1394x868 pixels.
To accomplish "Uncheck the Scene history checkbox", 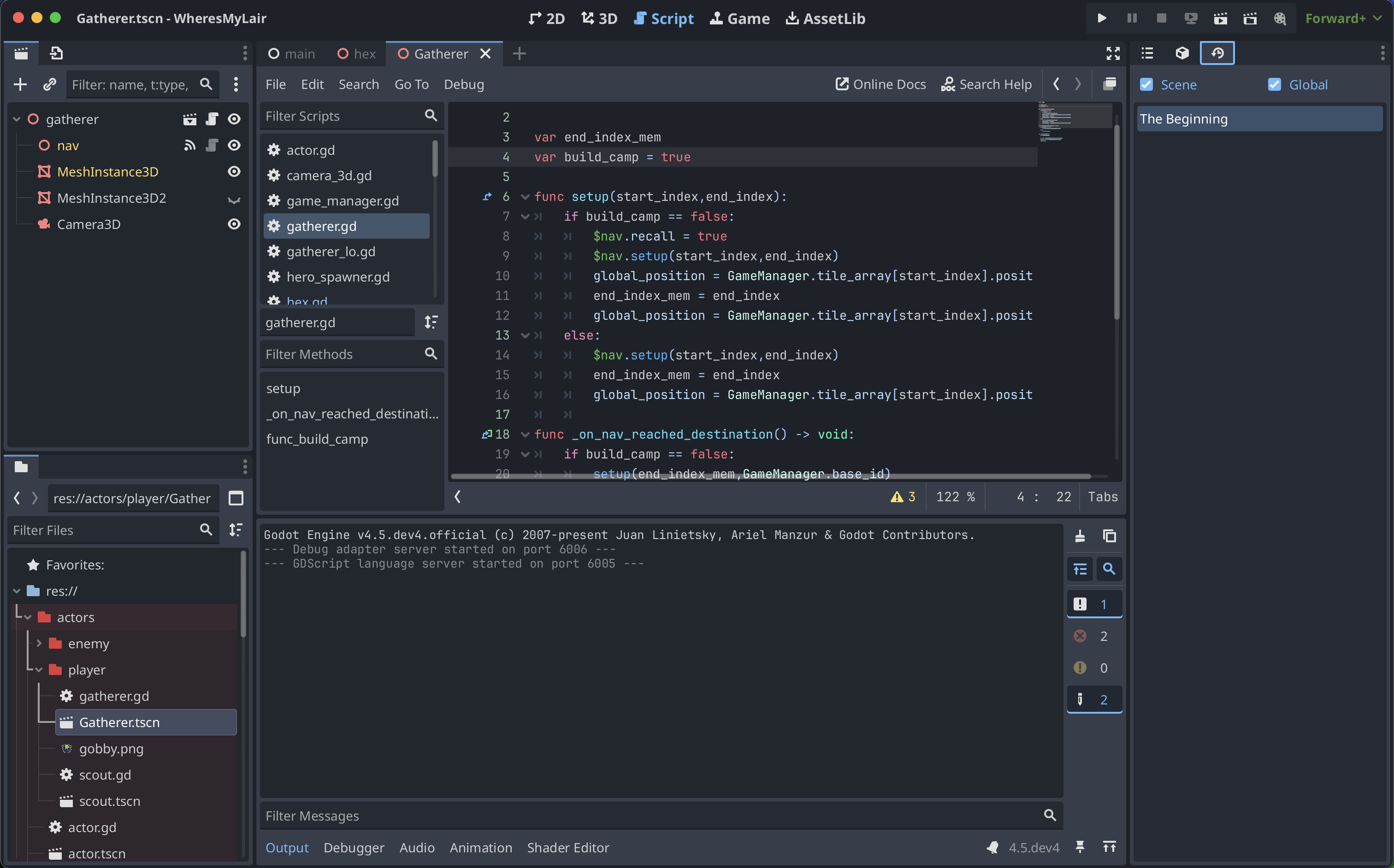I will coord(1146,84).
